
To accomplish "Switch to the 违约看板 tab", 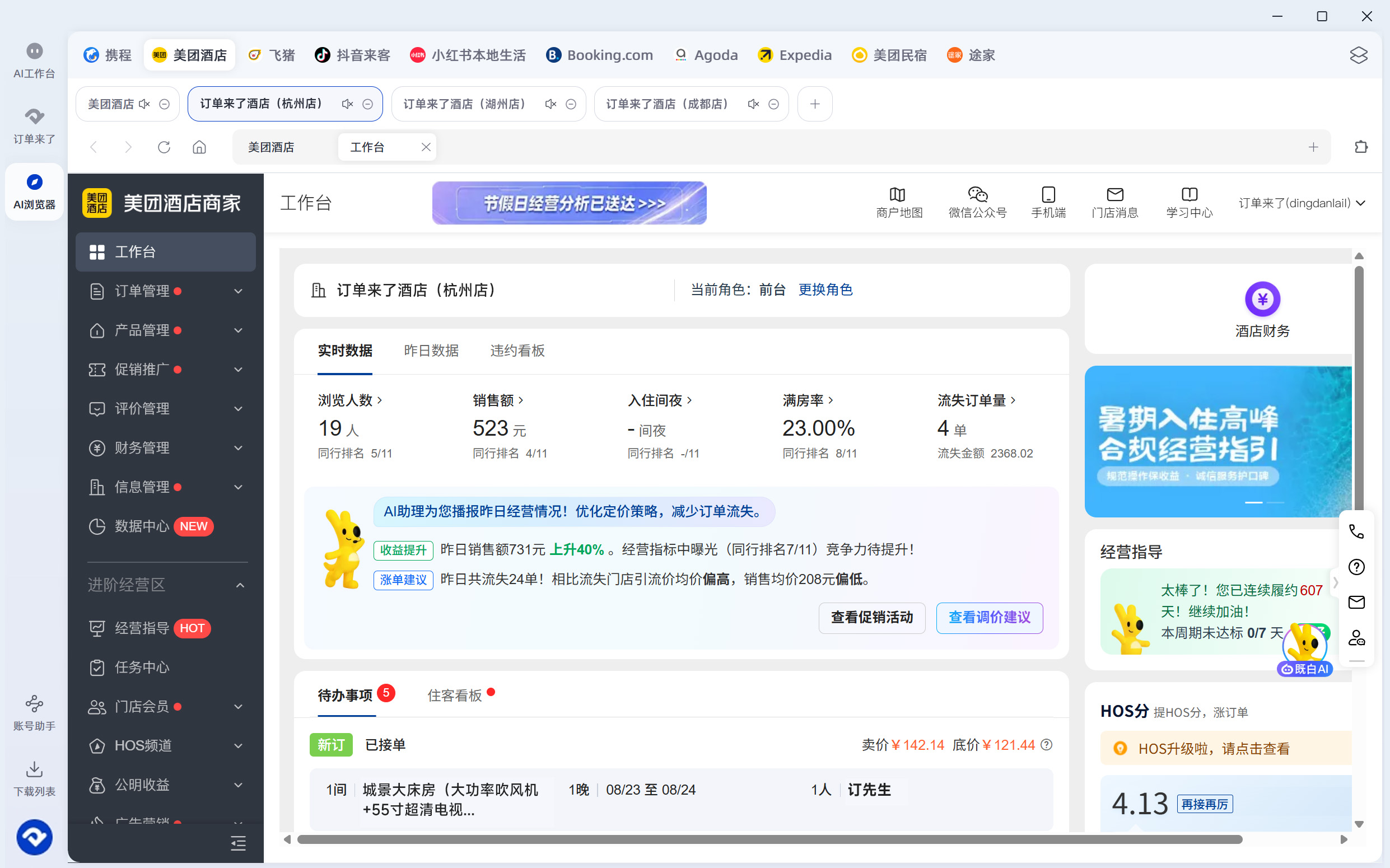I will tap(517, 351).
